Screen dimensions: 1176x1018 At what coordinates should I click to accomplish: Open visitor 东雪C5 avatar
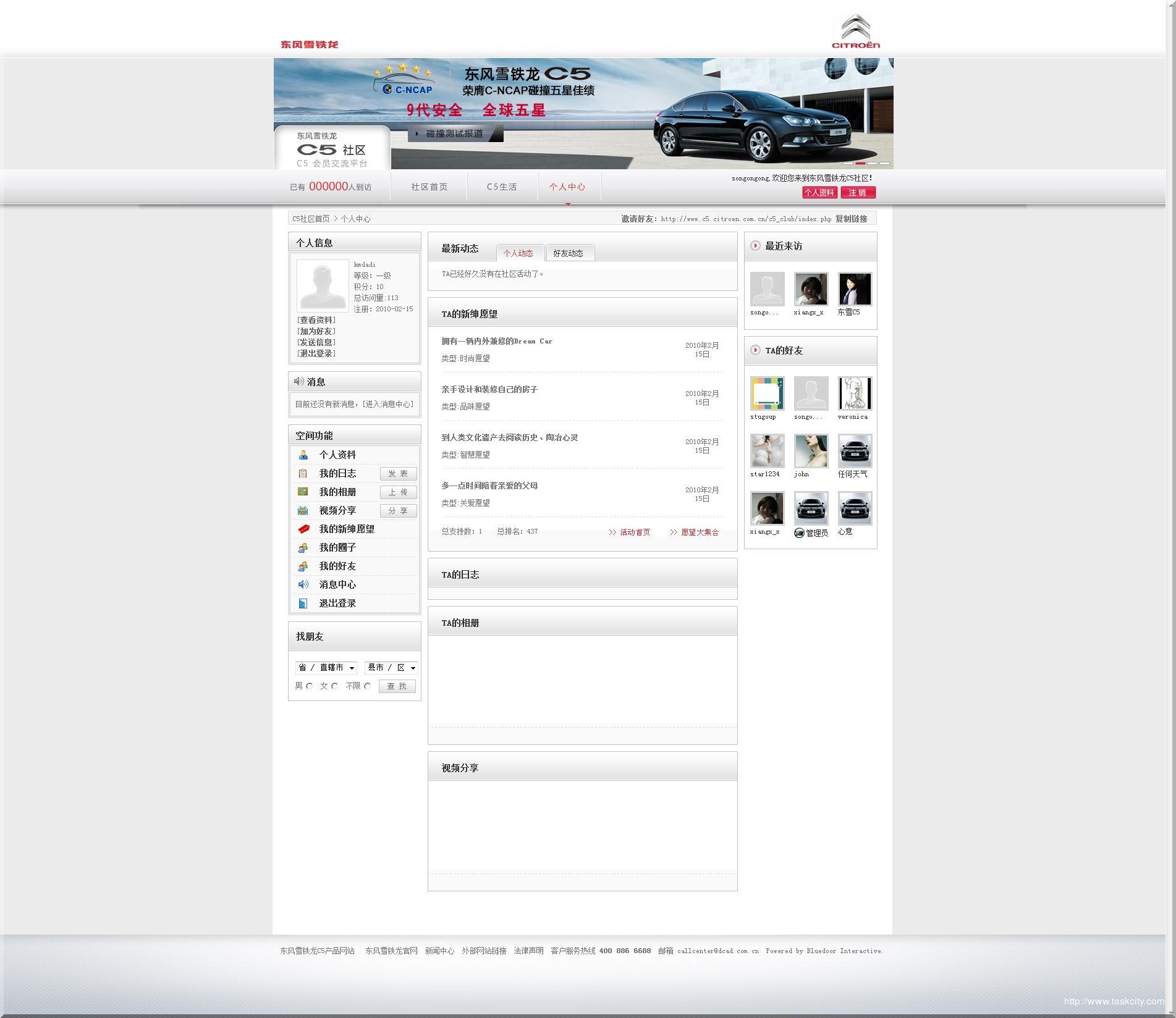pyautogui.click(x=855, y=289)
